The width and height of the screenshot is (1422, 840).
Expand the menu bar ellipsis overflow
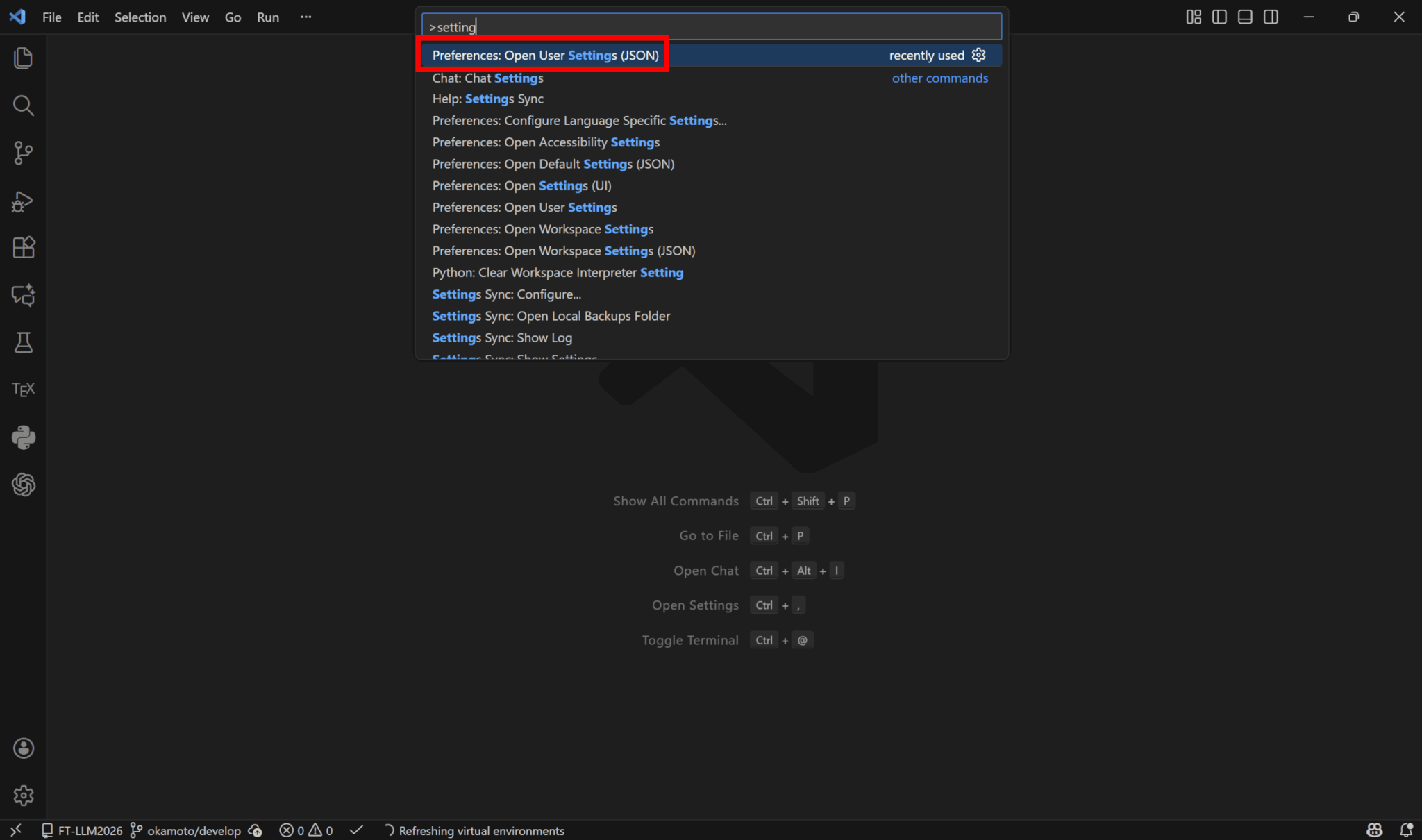point(306,17)
